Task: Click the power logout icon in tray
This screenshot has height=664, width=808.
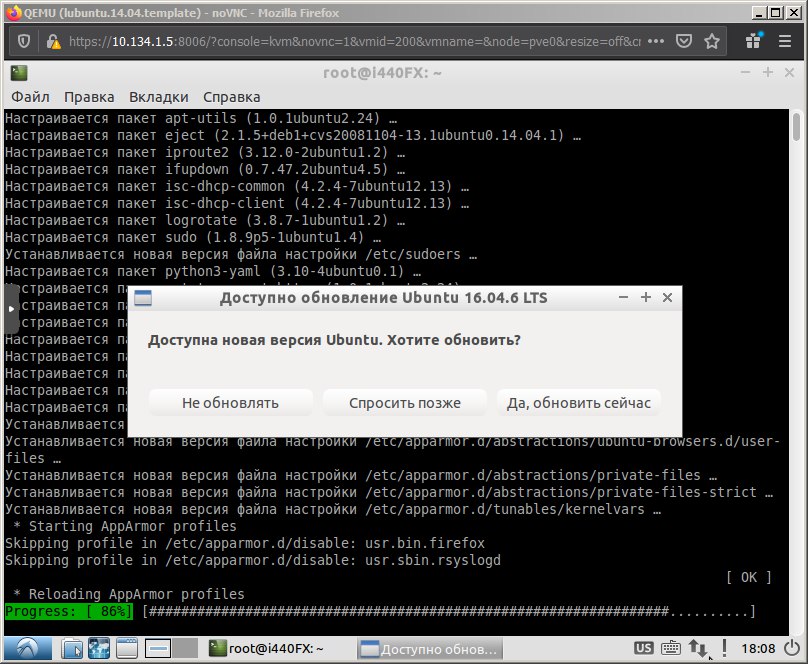Action: [793, 648]
